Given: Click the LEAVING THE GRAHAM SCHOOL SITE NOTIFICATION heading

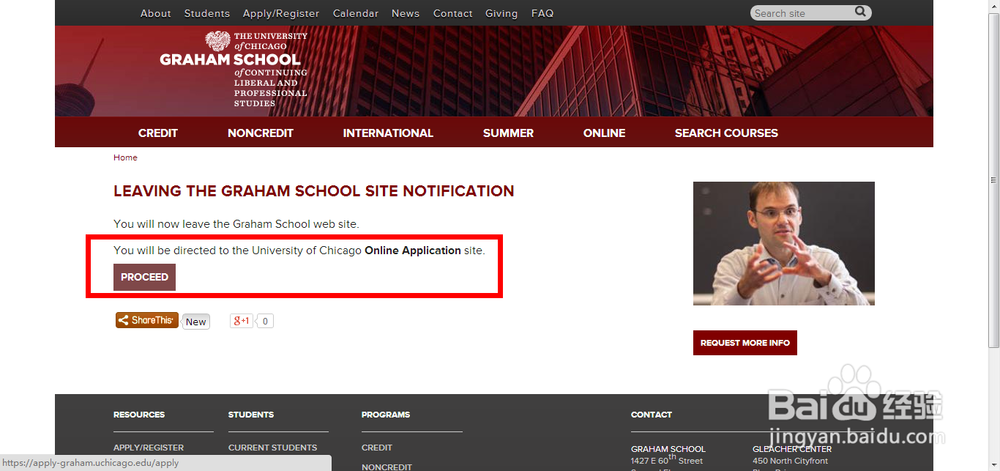Looking at the screenshot, I should point(314,191).
